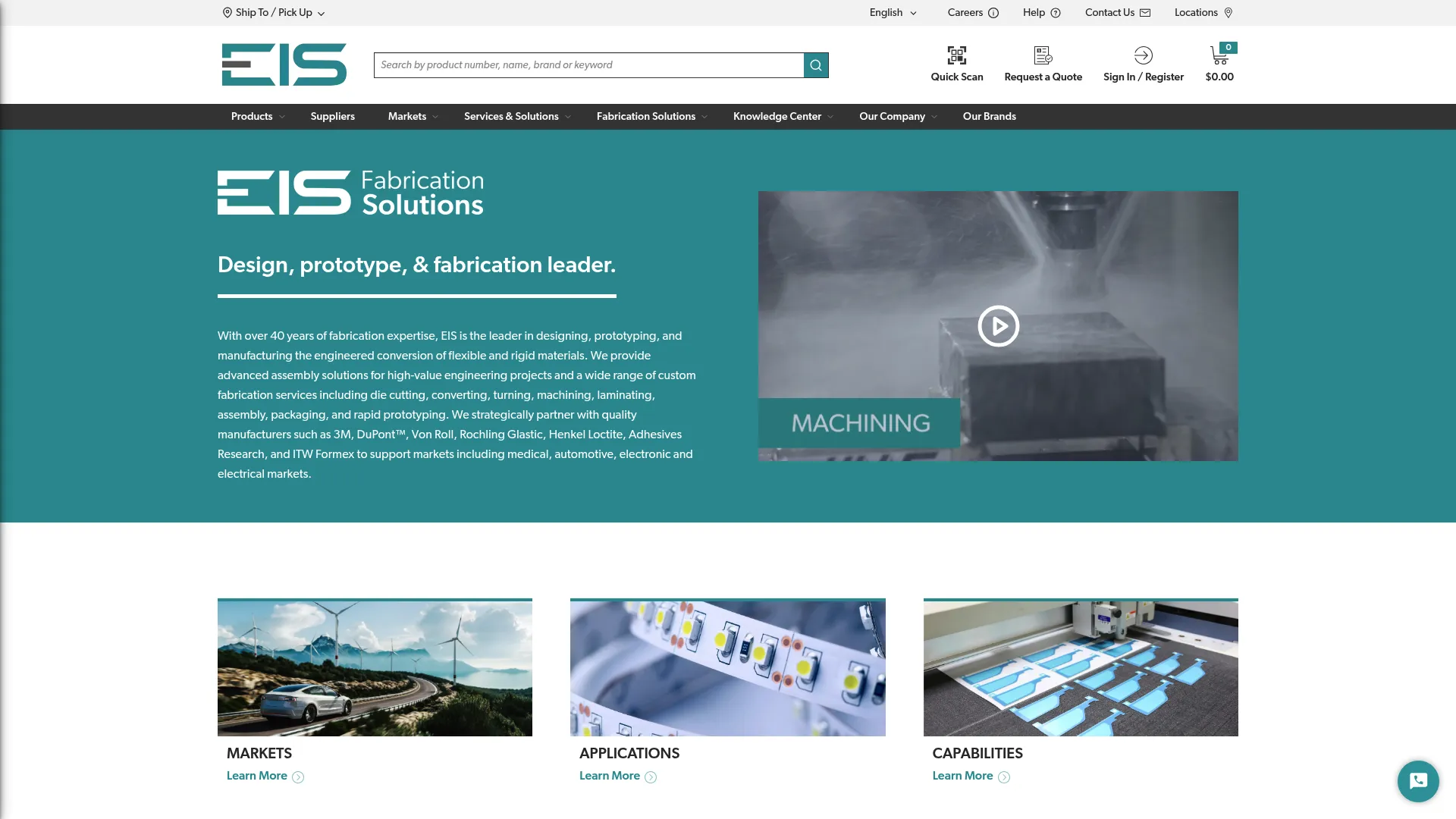This screenshot has height=819, width=1456.
Task: Click the cart item count badge
Action: coord(1228,47)
